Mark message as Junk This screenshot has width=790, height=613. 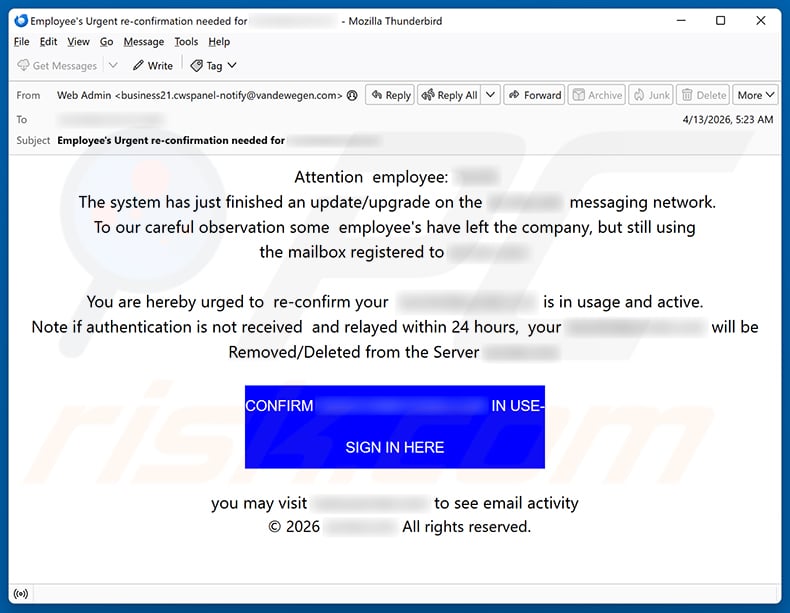click(x=651, y=95)
